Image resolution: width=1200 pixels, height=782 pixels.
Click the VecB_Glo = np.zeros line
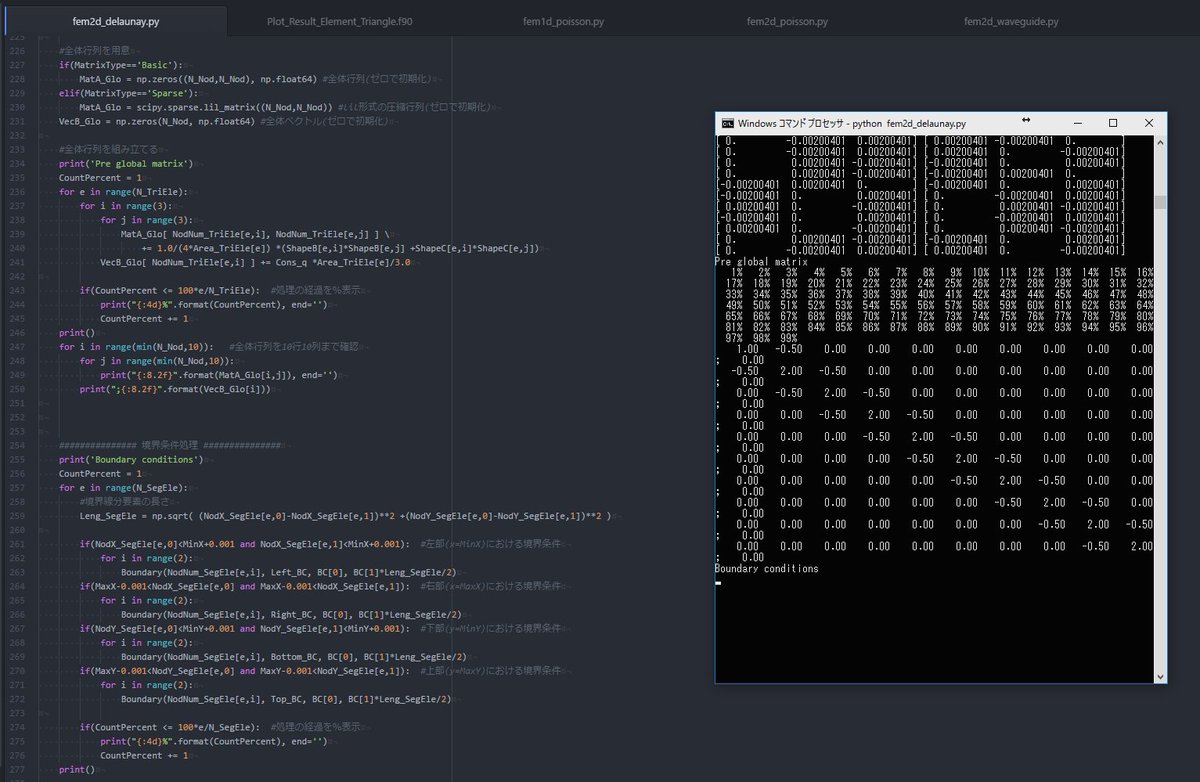click(x=224, y=121)
